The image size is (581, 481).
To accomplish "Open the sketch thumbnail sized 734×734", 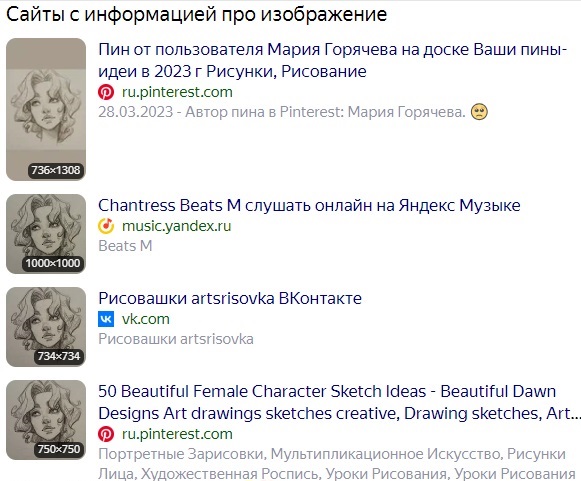I will pyautogui.click(x=46, y=327).
